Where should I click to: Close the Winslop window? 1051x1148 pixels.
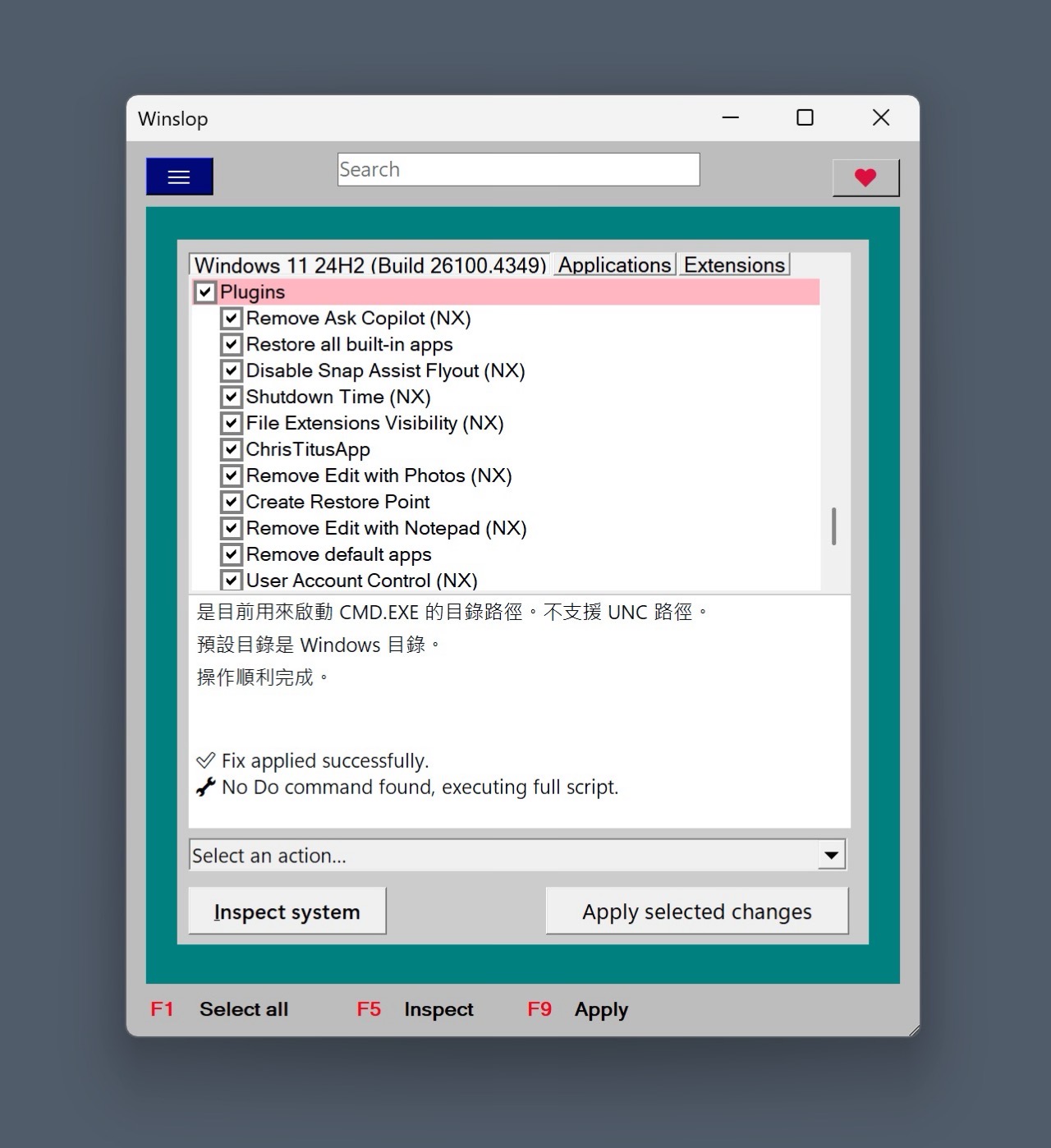[x=880, y=118]
